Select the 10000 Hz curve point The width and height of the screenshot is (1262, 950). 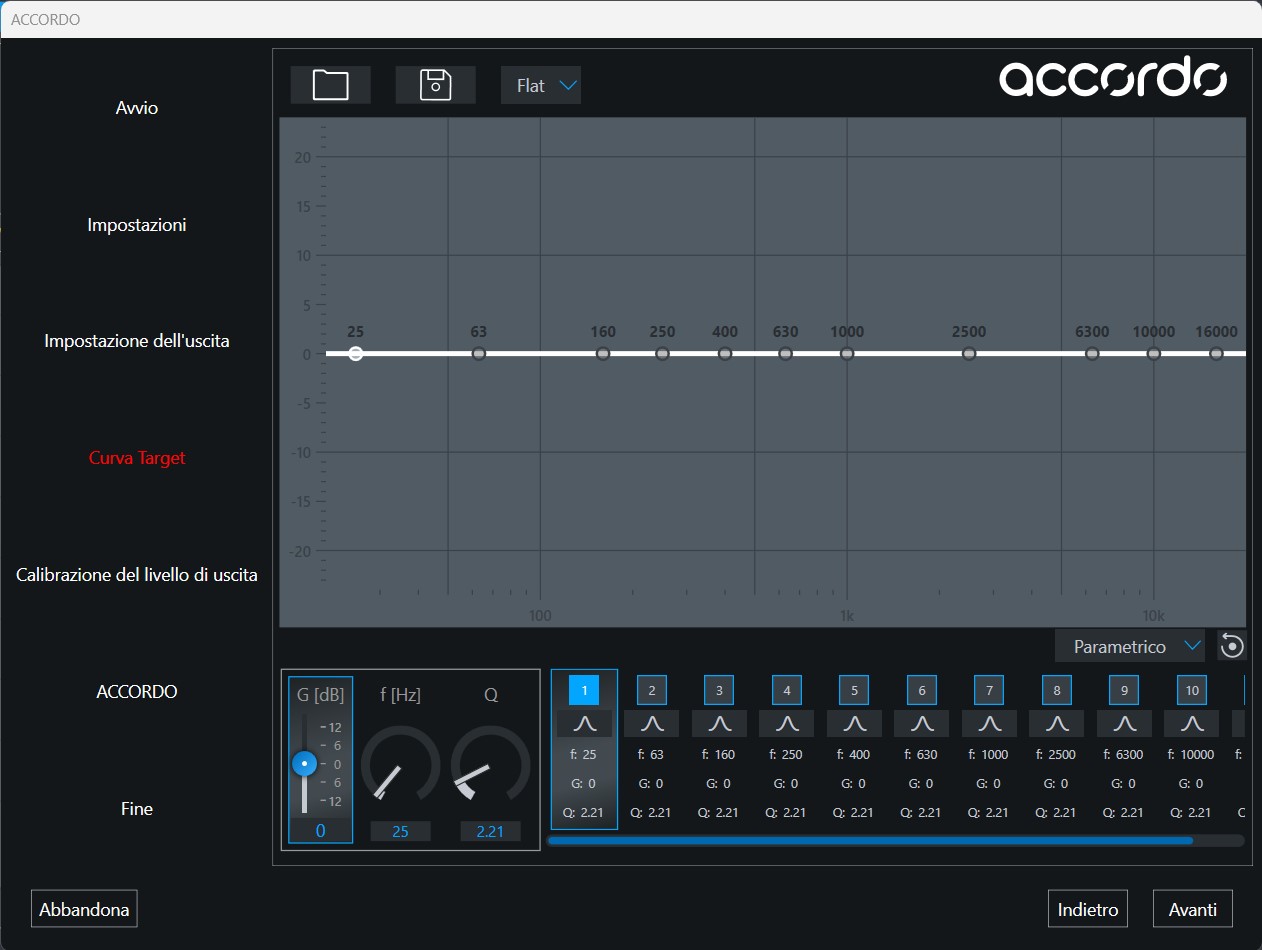pos(1154,353)
